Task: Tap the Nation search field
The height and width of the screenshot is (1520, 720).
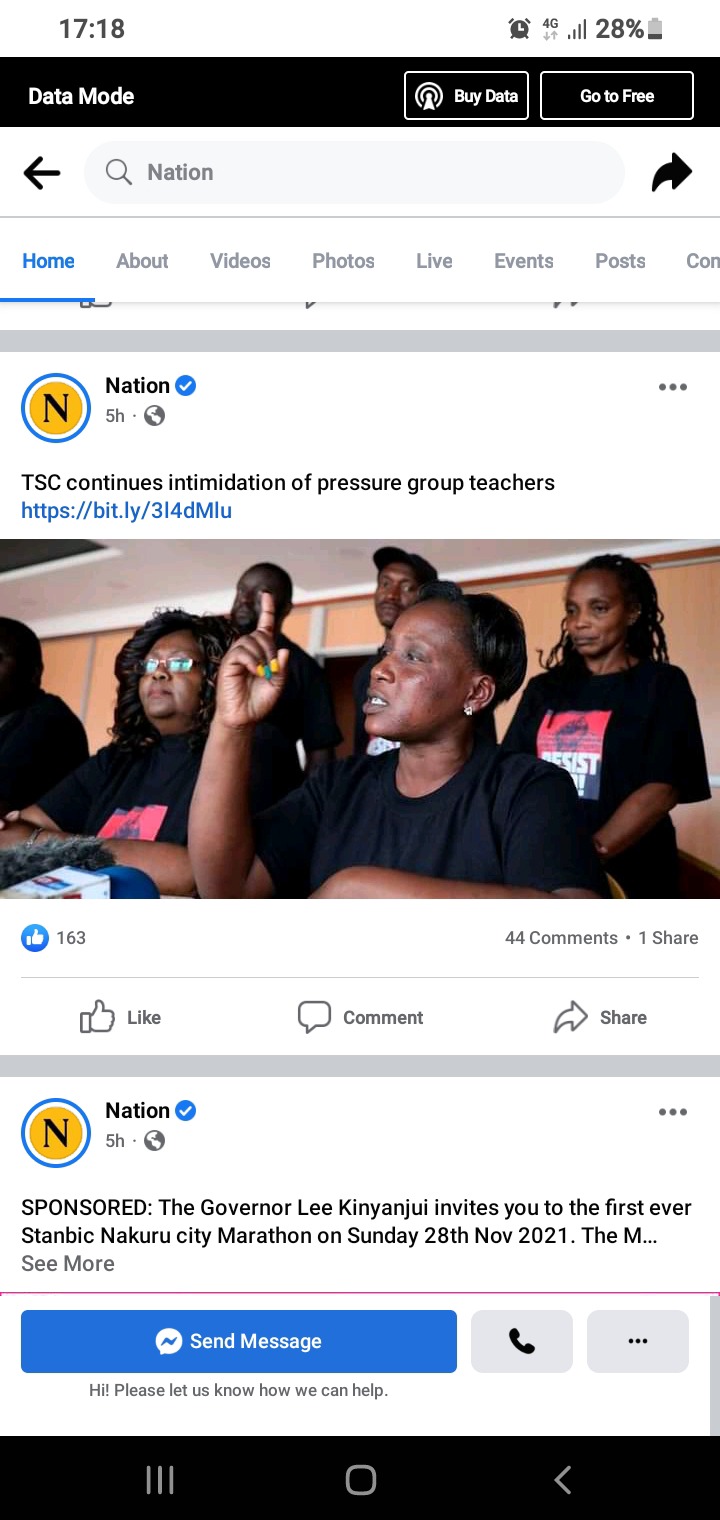Action: click(354, 172)
